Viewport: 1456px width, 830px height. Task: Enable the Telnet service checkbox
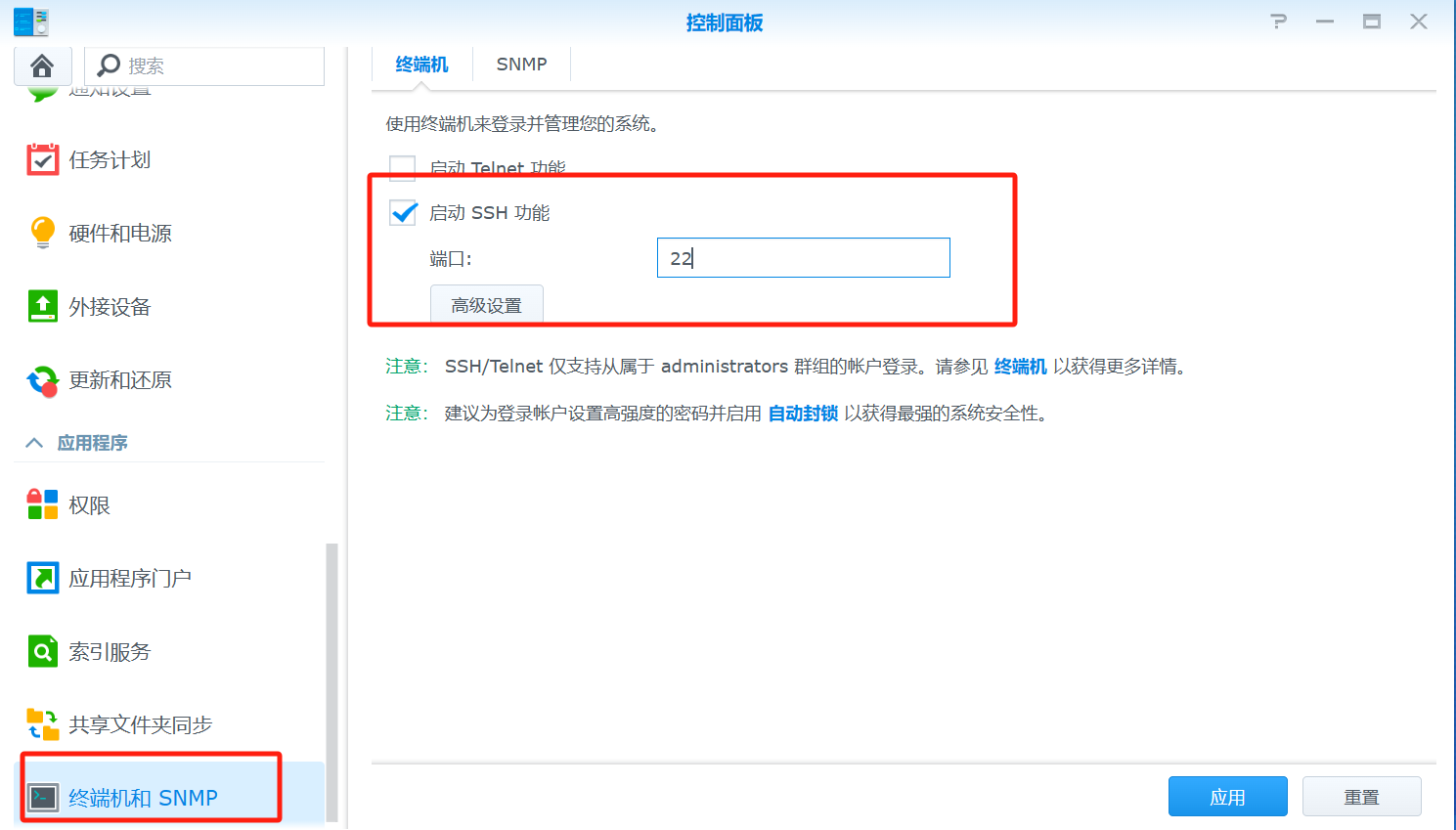(403, 168)
